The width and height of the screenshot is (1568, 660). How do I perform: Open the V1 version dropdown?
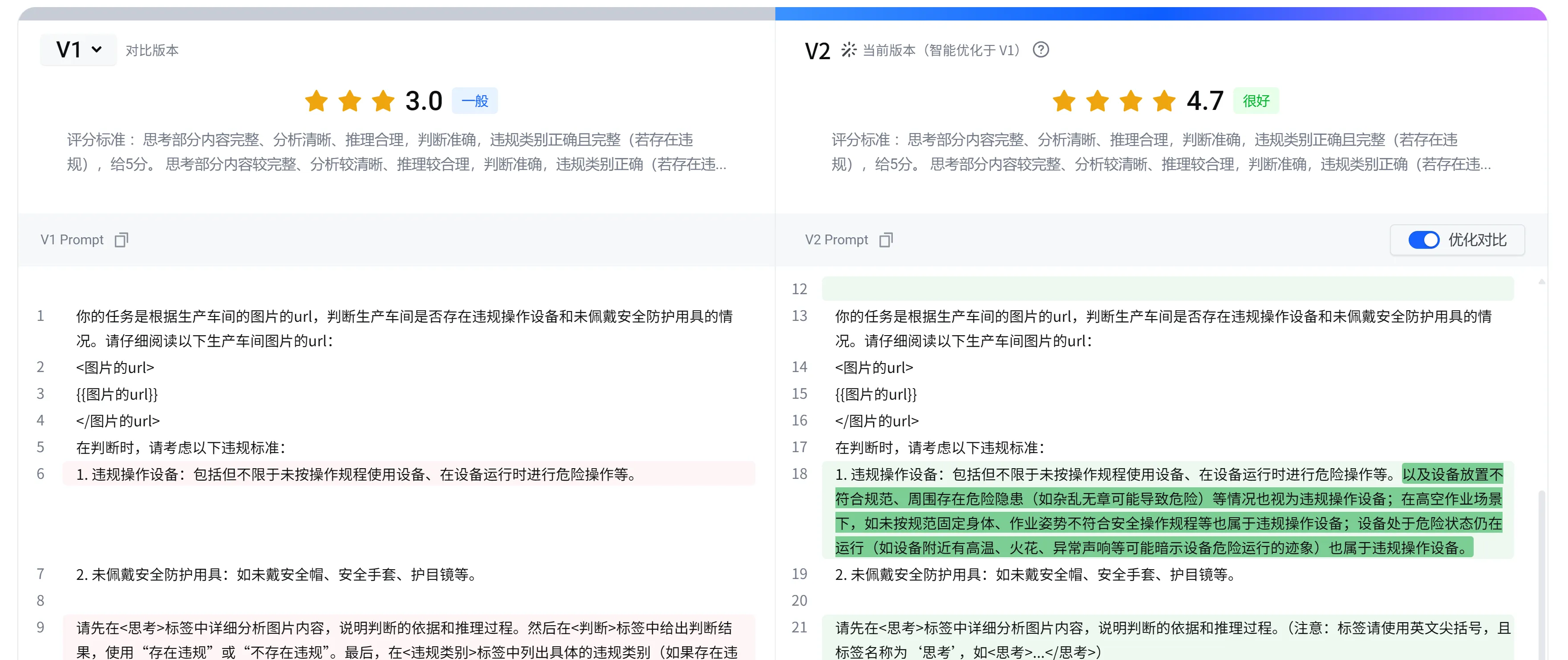pos(78,50)
